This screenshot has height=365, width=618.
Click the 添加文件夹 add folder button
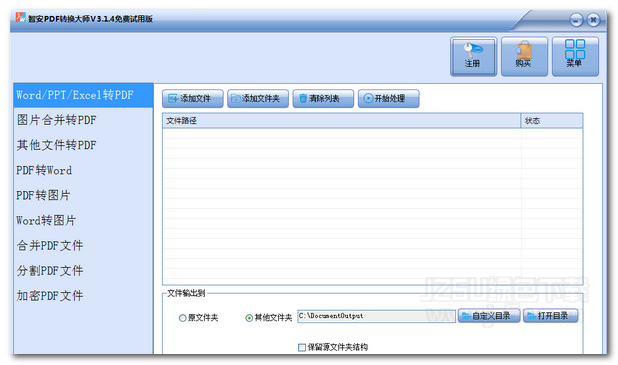tap(258, 99)
